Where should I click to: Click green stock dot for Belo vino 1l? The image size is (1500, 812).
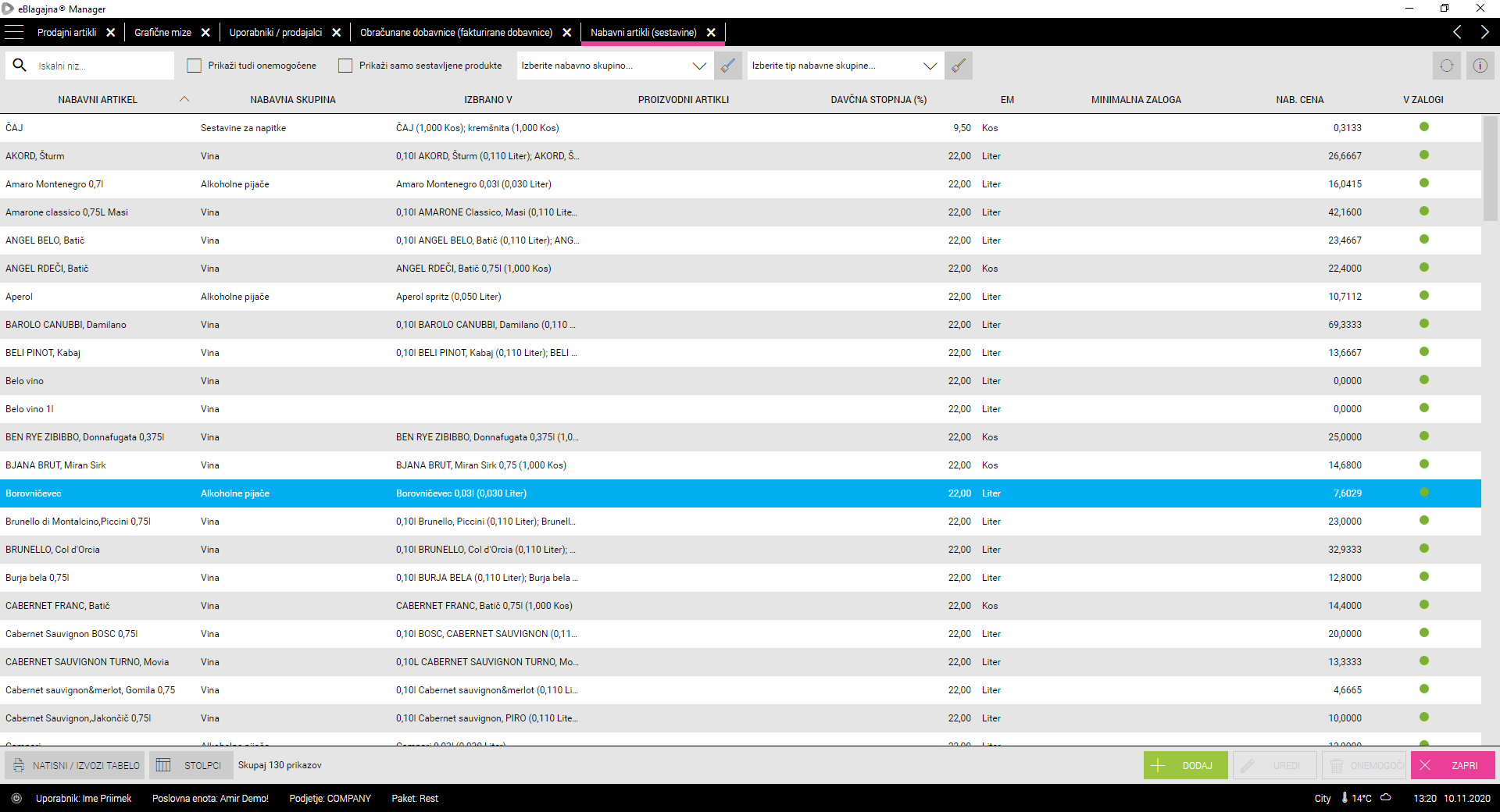click(x=1424, y=408)
